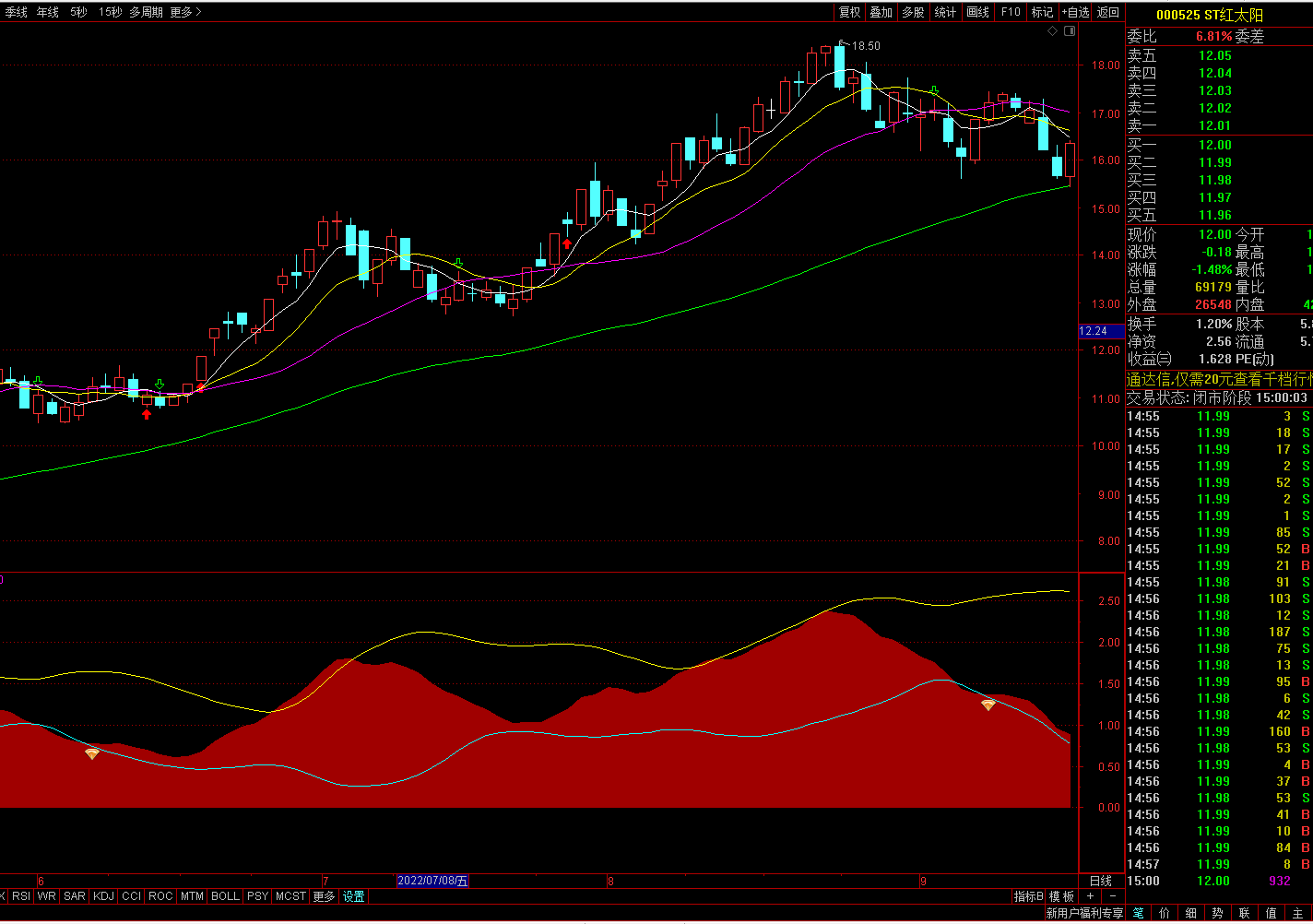
Task: Open the 设置 indicator settings
Action: [354, 896]
